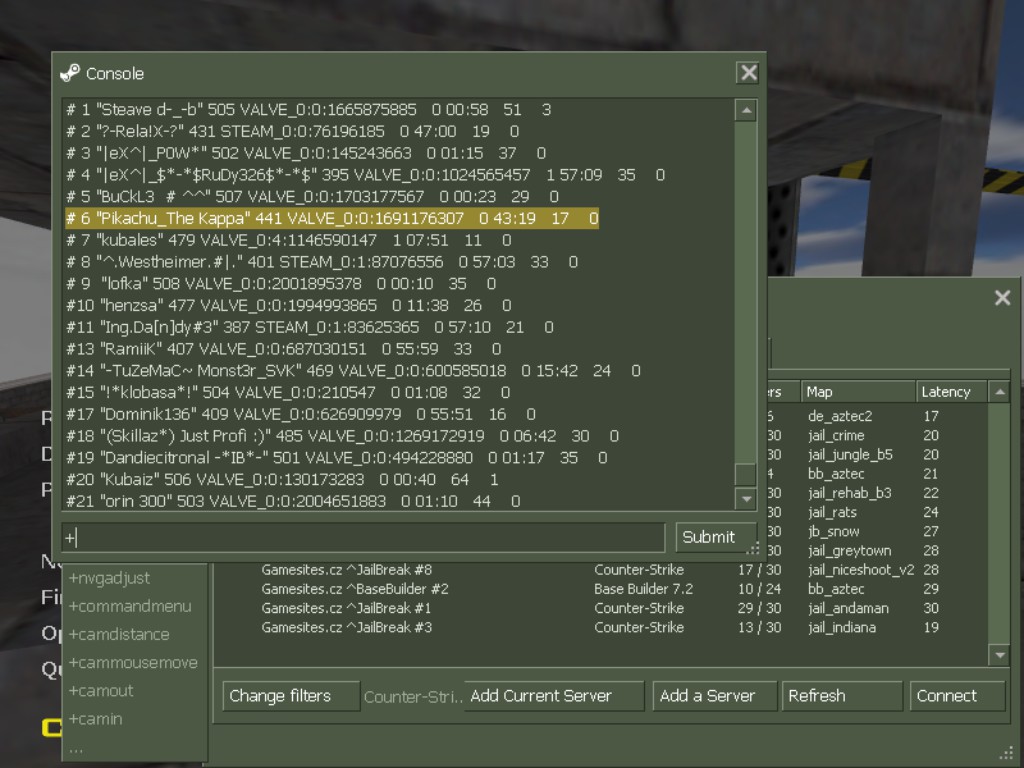1024x768 pixels.
Task: Click the "-TuZeMaC~ Monst3r_SVK" player line
Action: 353,371
